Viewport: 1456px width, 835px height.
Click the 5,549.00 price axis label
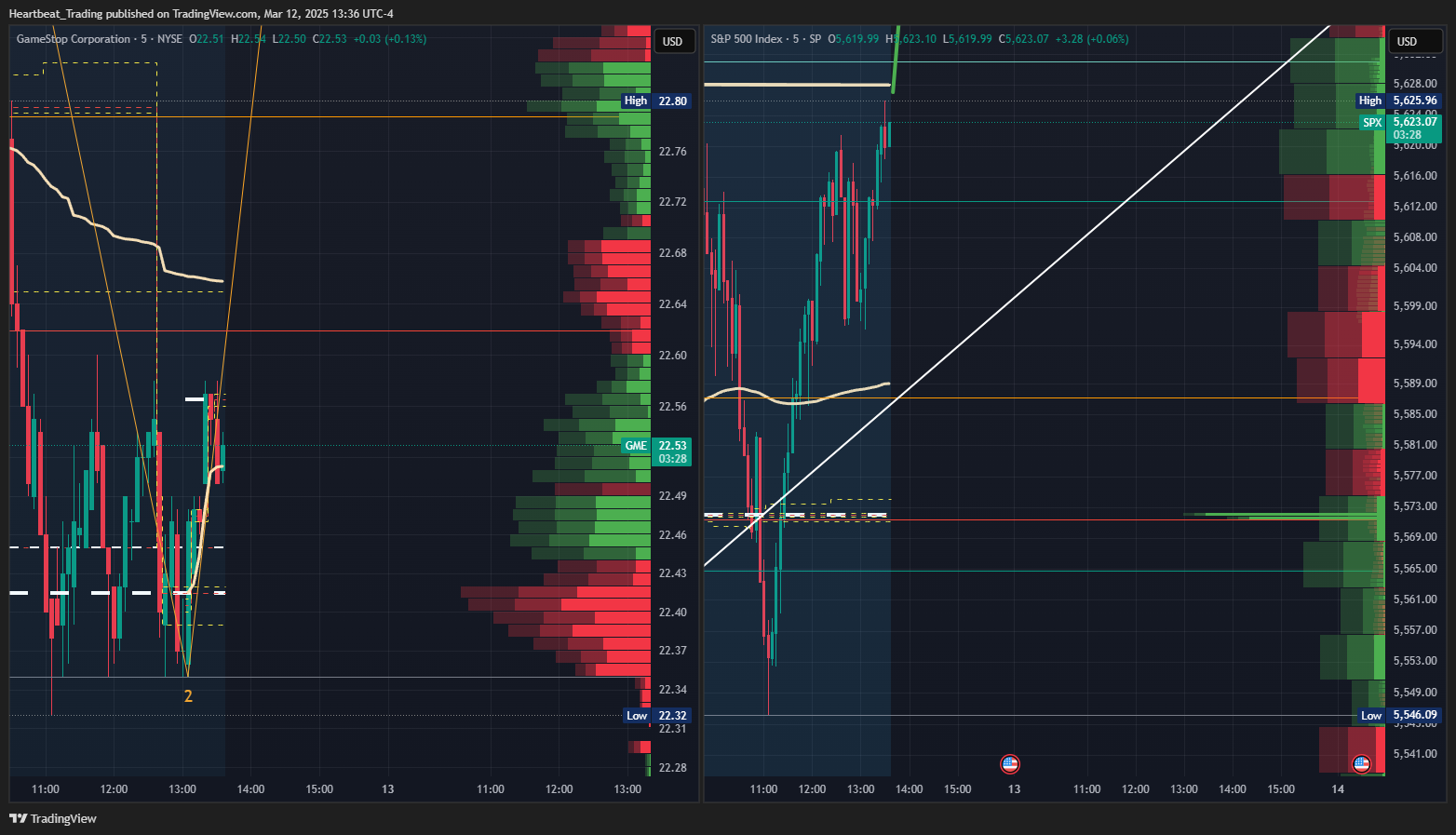[1415, 693]
